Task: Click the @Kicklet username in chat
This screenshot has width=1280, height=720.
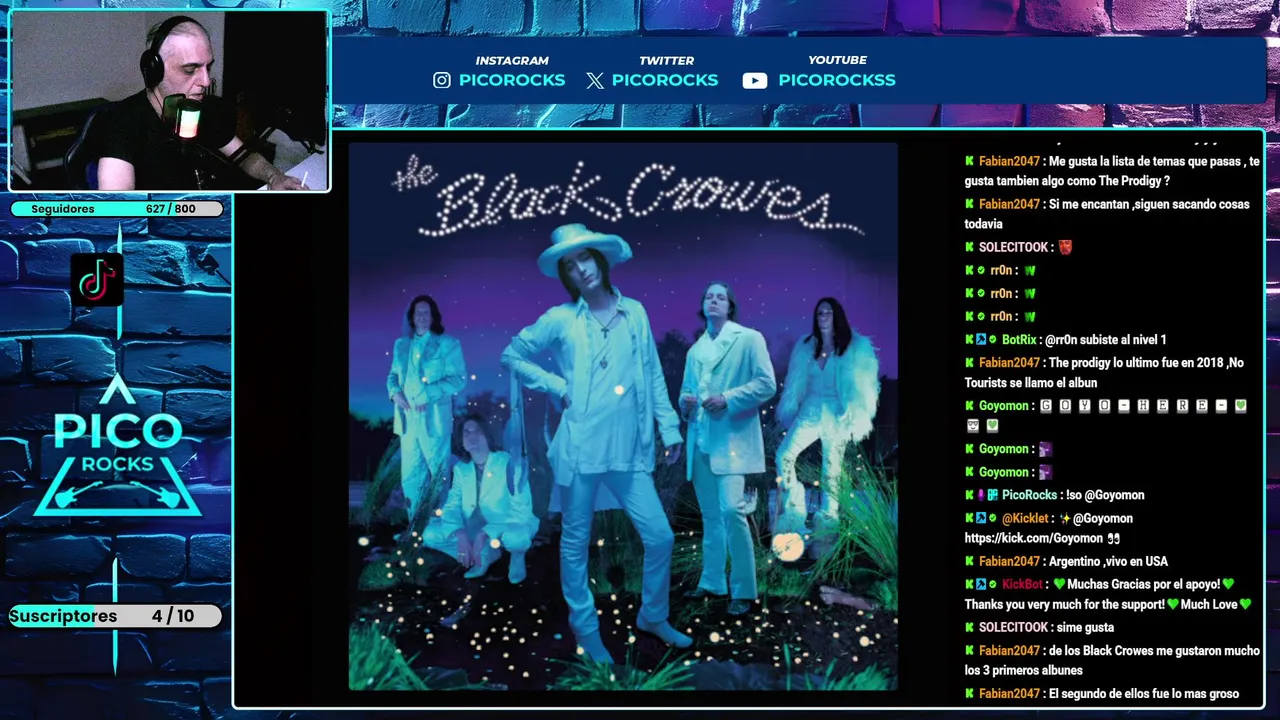Action: click(1025, 518)
